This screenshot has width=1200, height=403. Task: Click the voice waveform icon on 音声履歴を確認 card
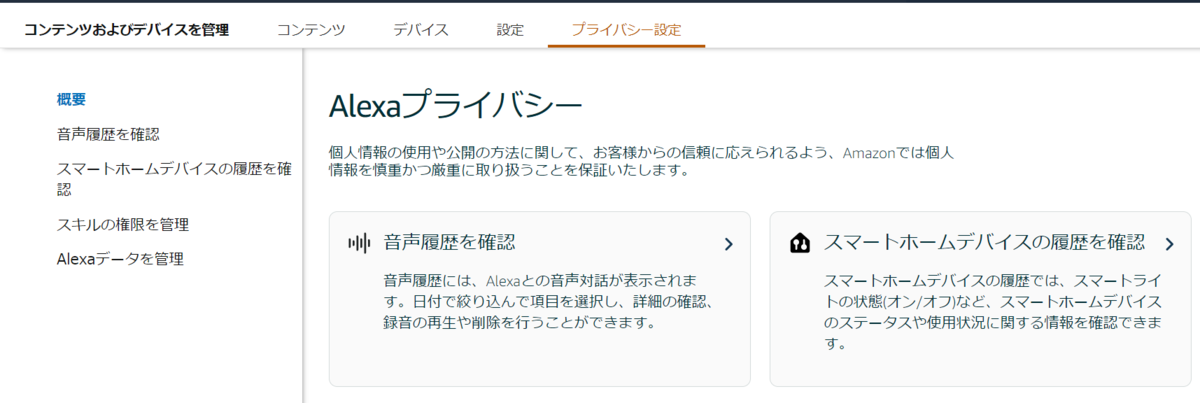[359, 243]
